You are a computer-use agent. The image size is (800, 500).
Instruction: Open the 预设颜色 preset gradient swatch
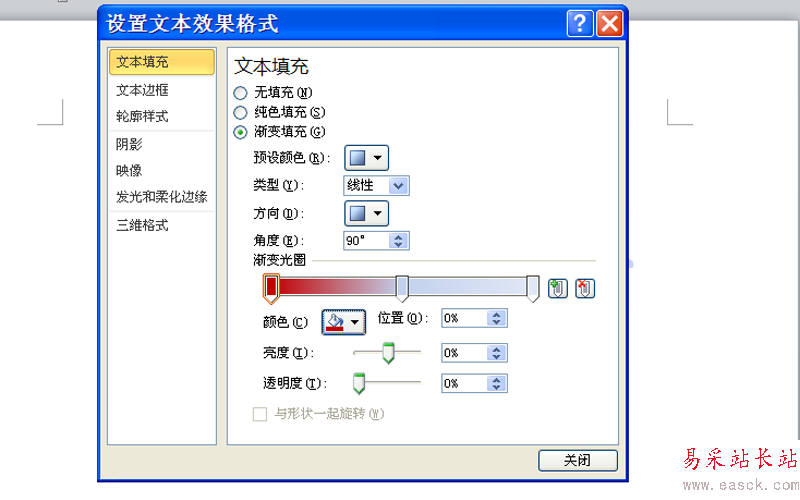click(x=366, y=158)
